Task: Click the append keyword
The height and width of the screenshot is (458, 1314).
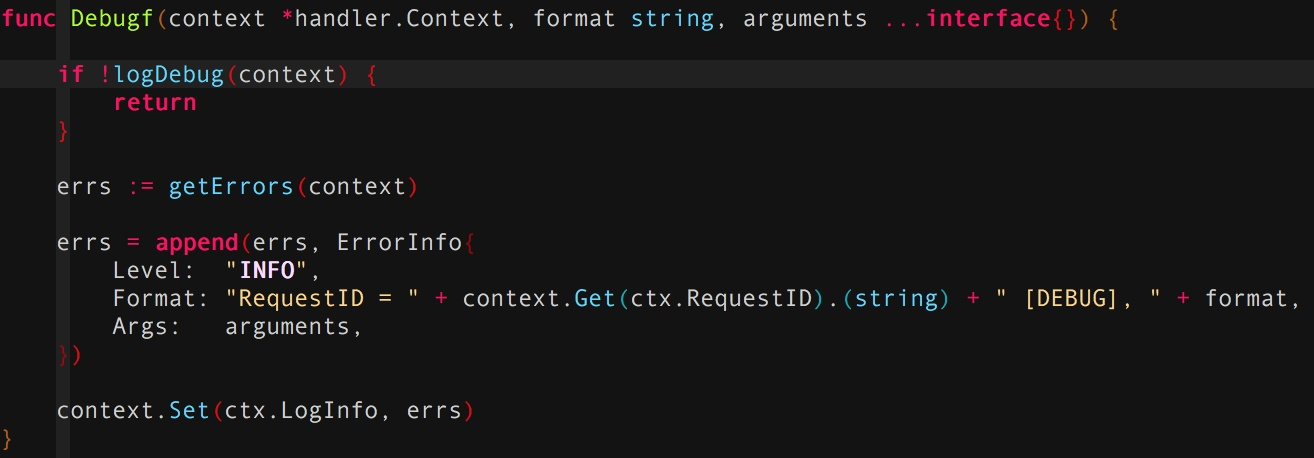Action: coord(196,242)
